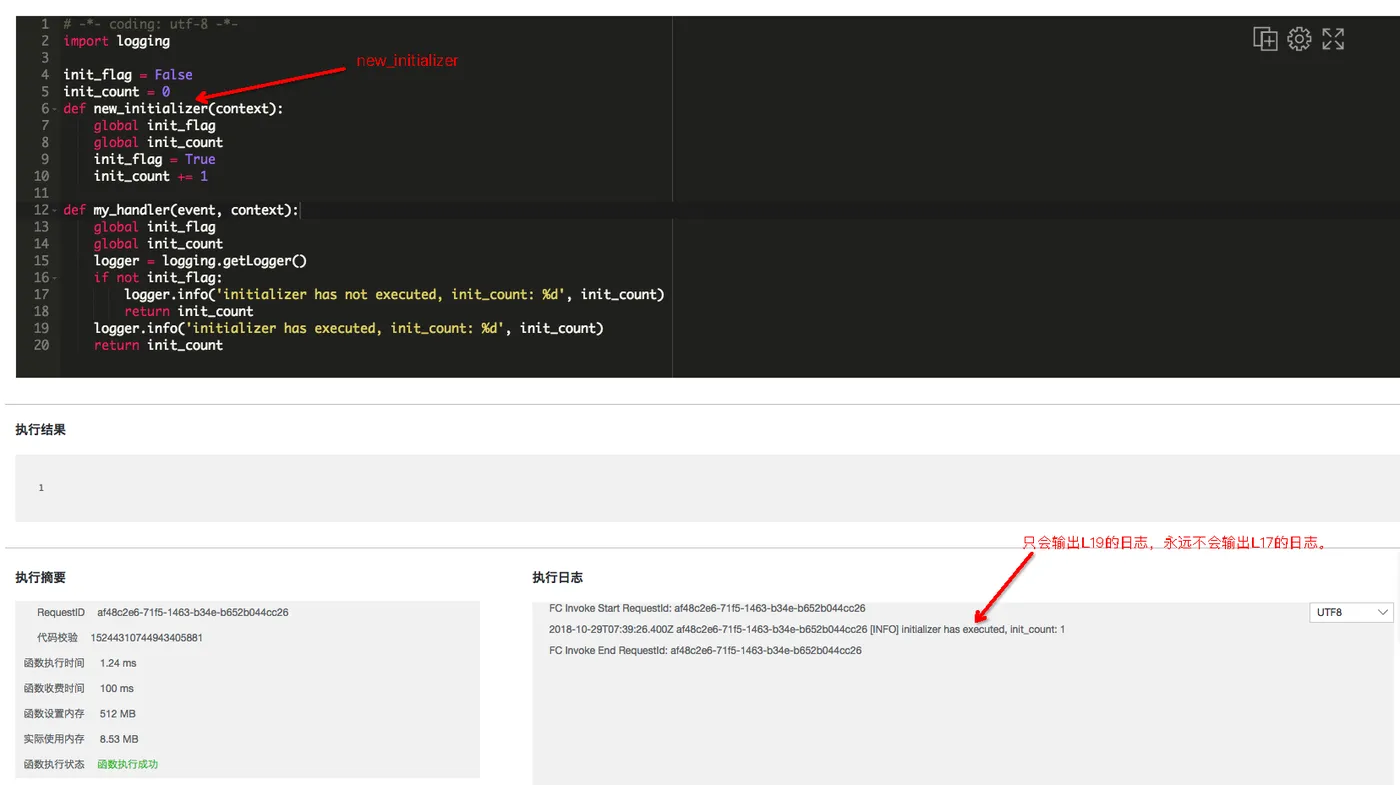The height and width of the screenshot is (785, 1400).
Task: Click the 函数设置内存 value 512 MB
Action: [118, 714]
